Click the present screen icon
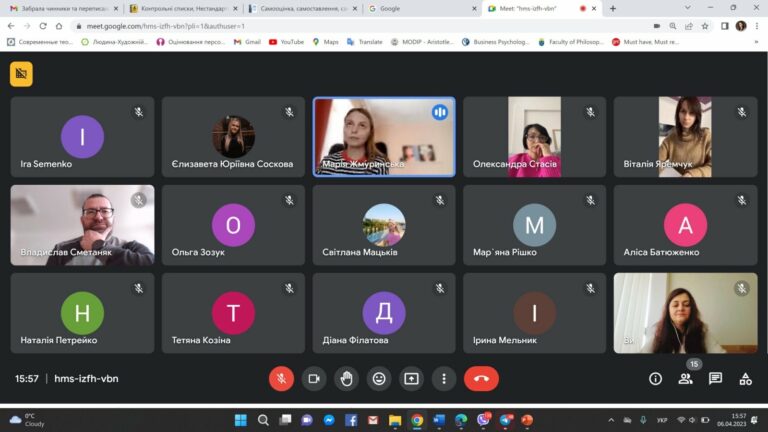Image resolution: width=768 pixels, height=432 pixels. [411, 379]
